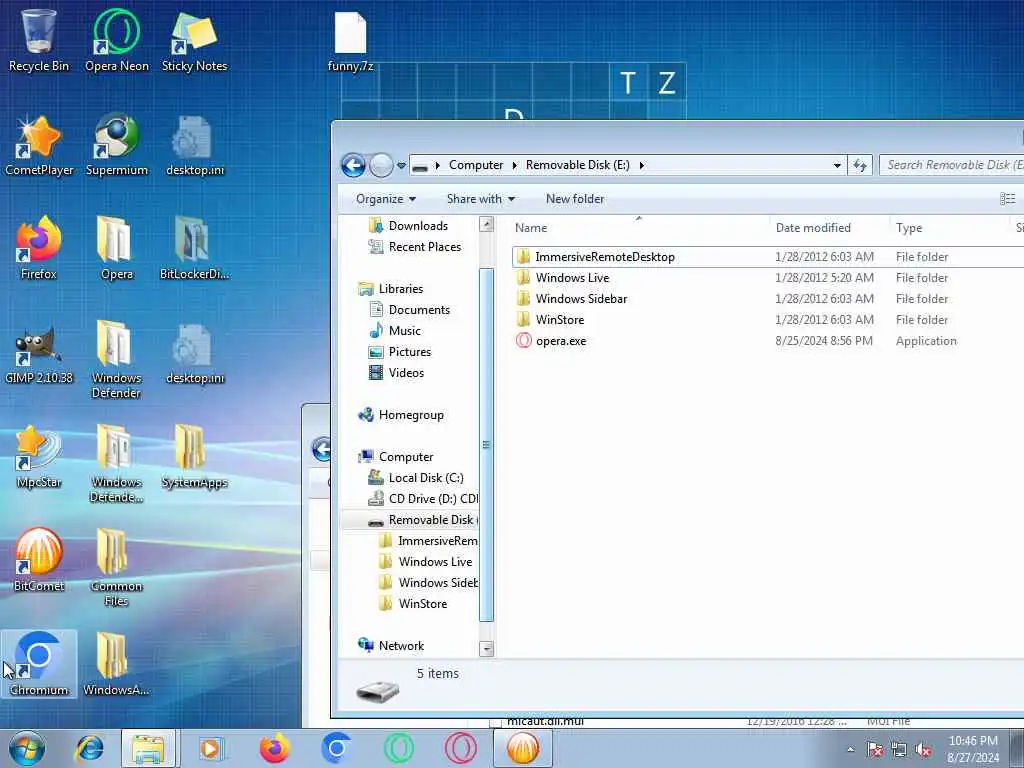Viewport: 1024px width, 768px height.
Task: Select Network in the navigation pane
Action: pyautogui.click(x=401, y=646)
